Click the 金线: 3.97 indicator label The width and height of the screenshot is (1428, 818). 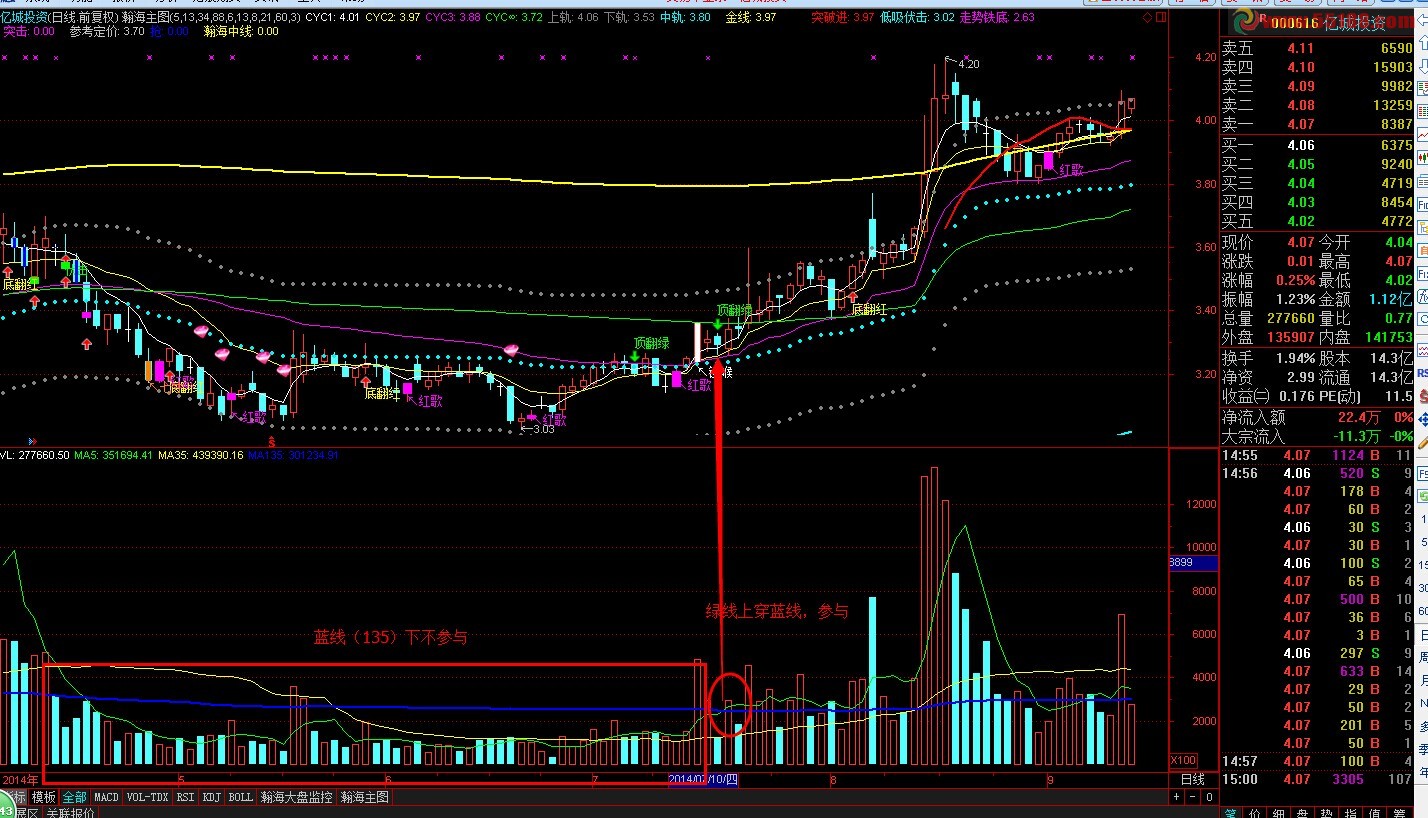coord(750,18)
